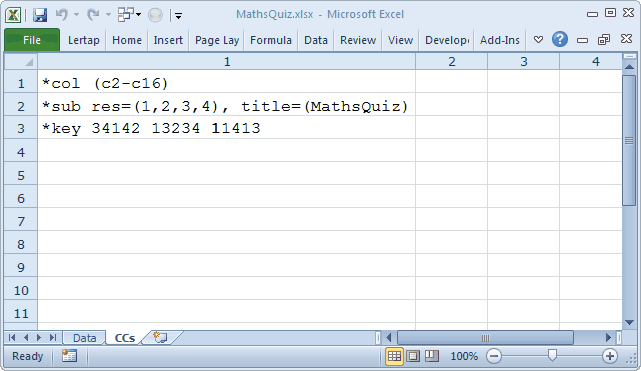This screenshot has height=371, width=641.
Task: Click the horizontal scrollbar left arrow
Action: coord(389,337)
